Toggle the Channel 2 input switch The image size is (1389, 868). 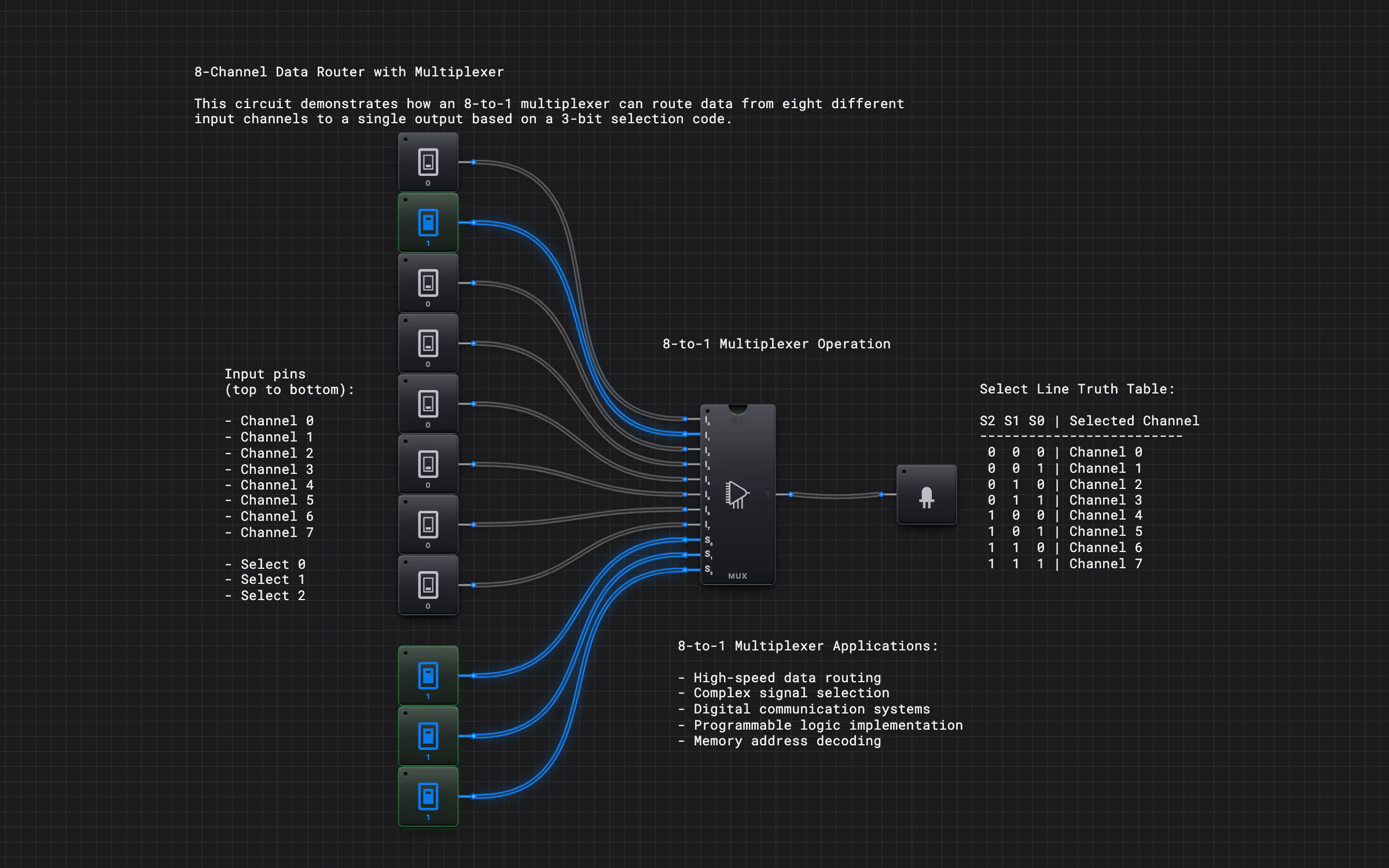[x=428, y=283]
